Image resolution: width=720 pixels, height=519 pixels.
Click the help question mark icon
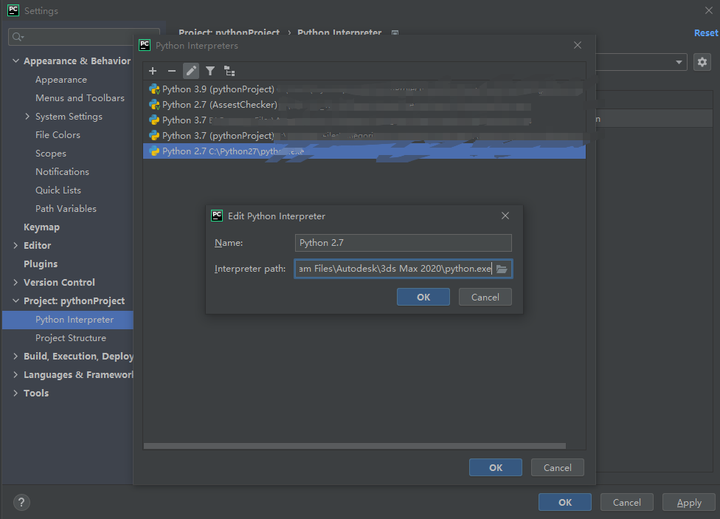[21, 503]
